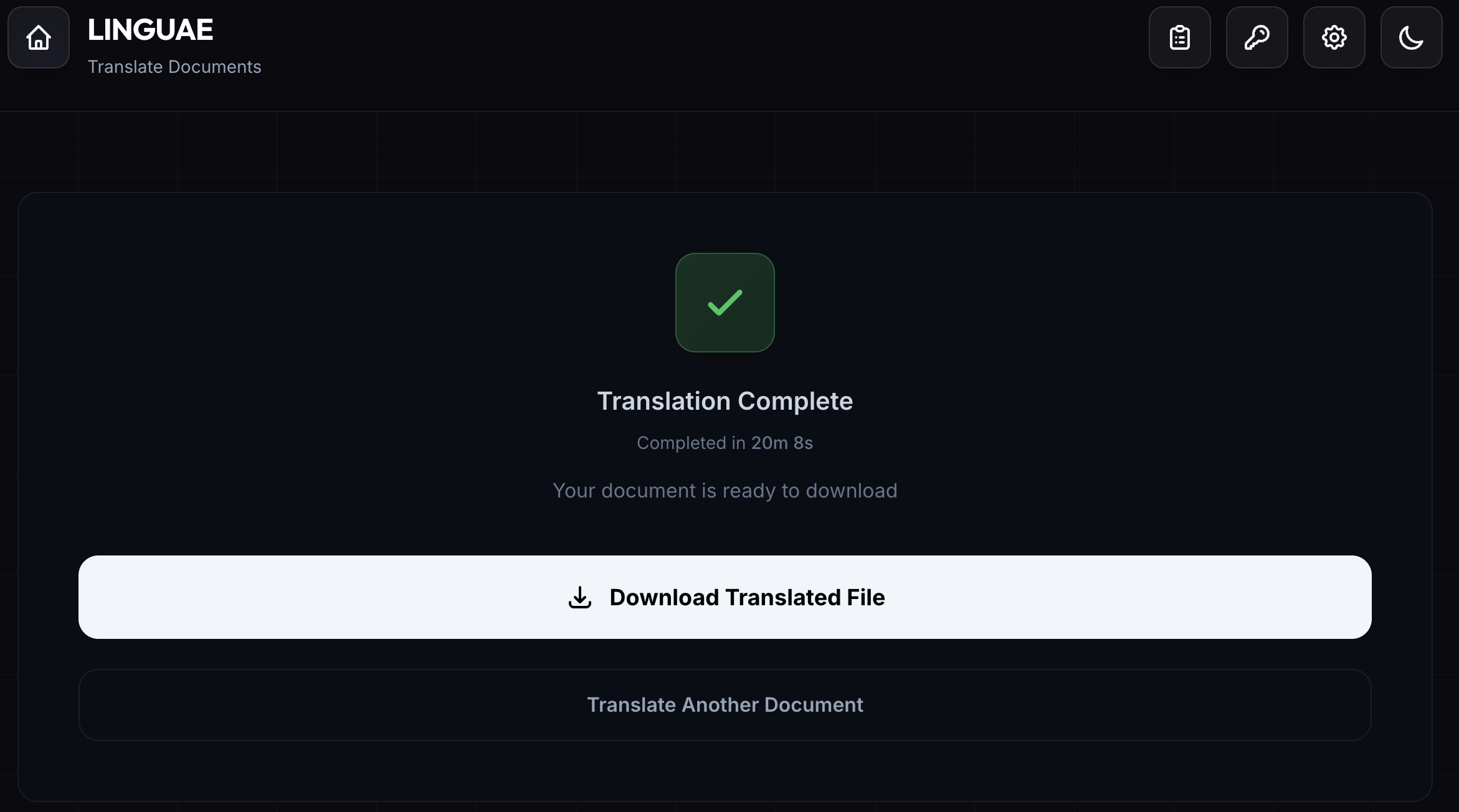Click the Translation Complete heading

[x=725, y=400]
